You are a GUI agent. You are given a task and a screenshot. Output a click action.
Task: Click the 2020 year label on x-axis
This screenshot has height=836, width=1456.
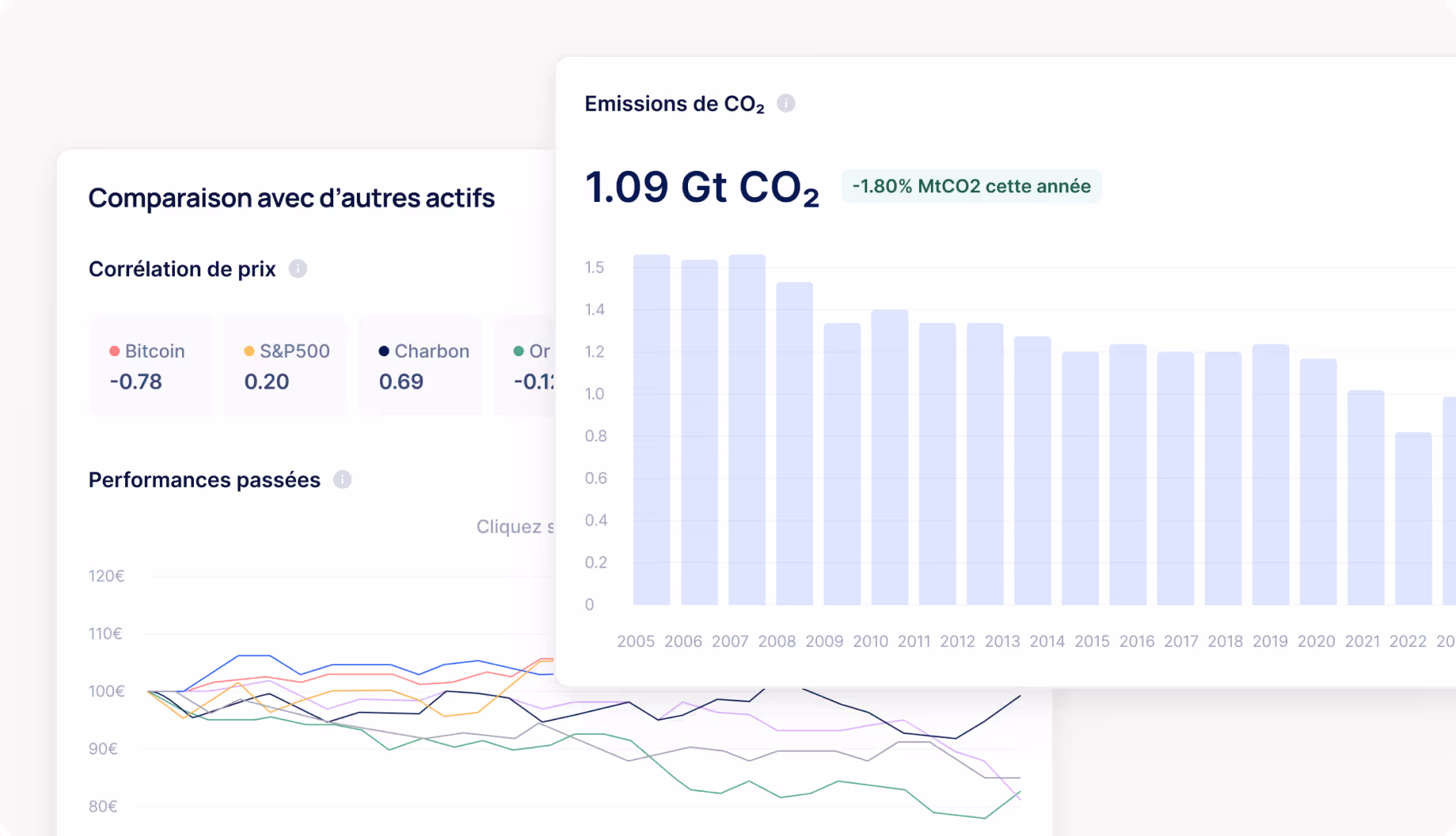point(1316,641)
